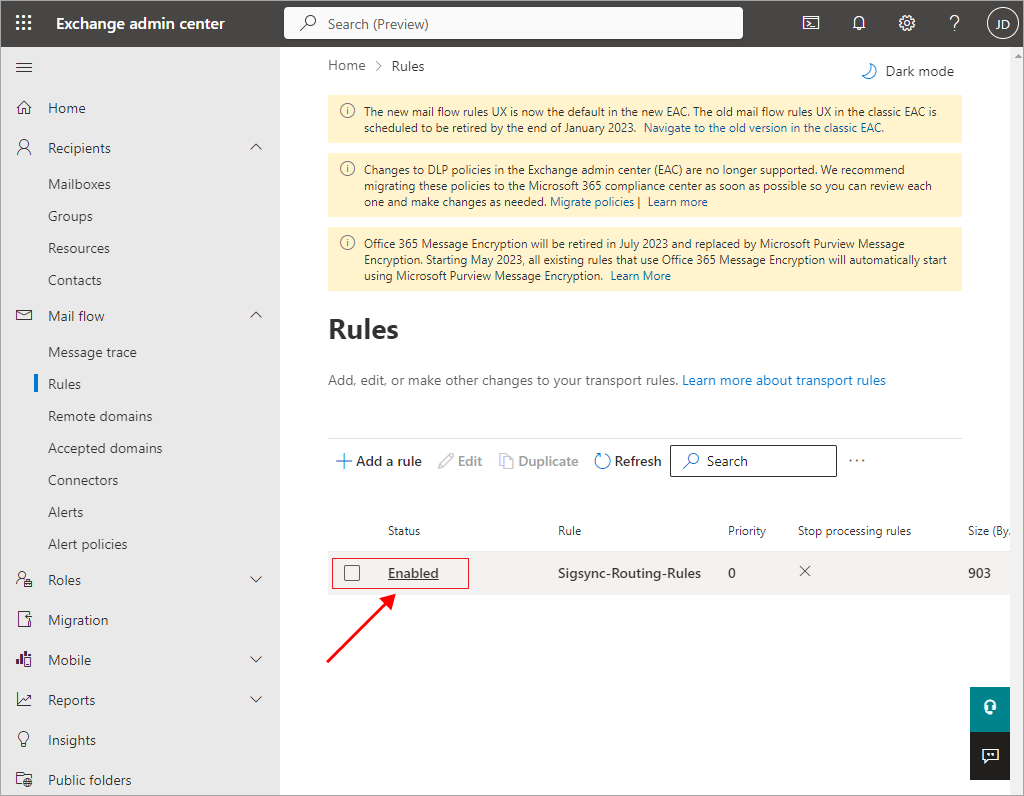Open Mailboxes in the sidebar
The height and width of the screenshot is (796, 1024).
click(x=79, y=184)
